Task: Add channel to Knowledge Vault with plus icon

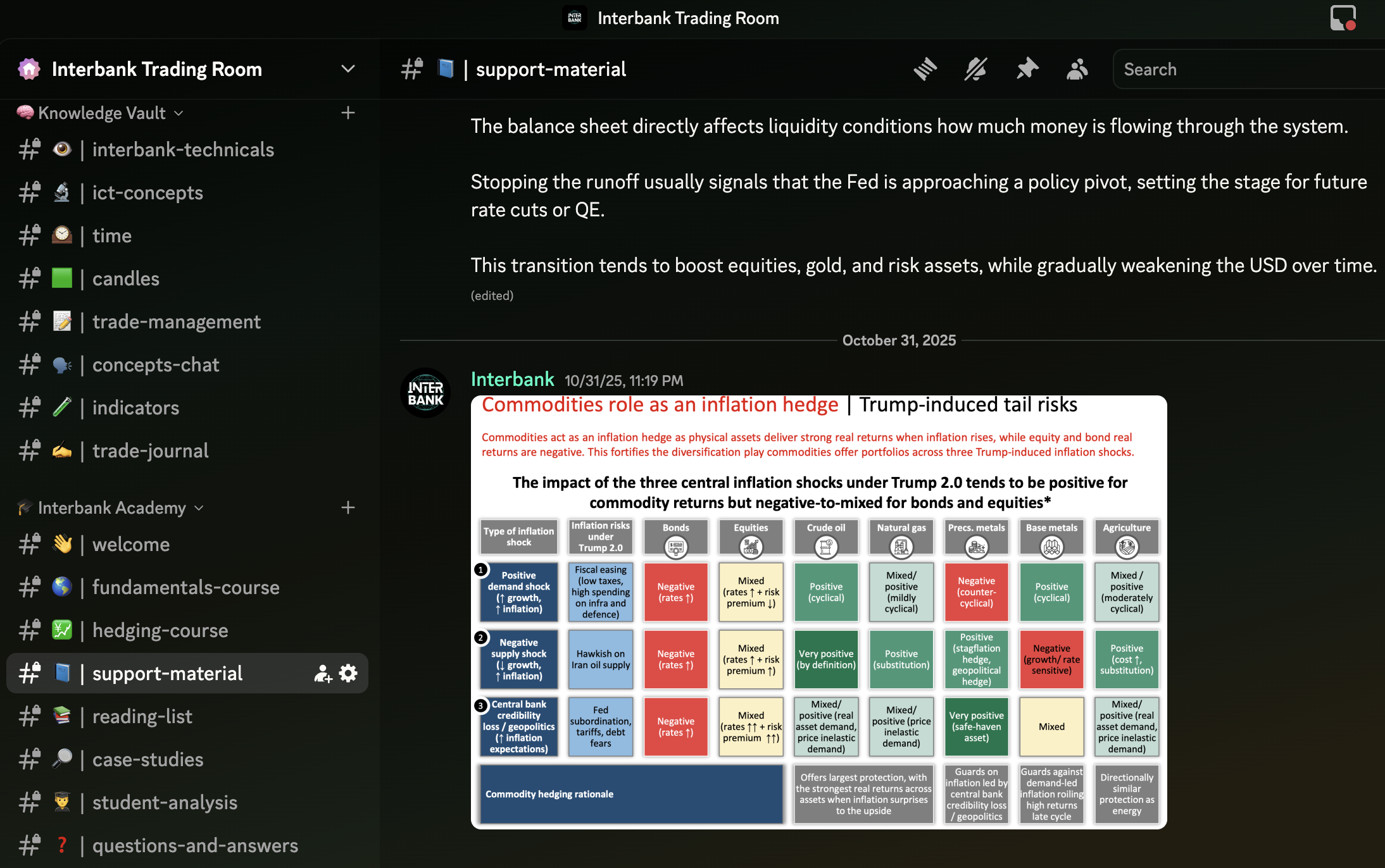Action: point(348,113)
